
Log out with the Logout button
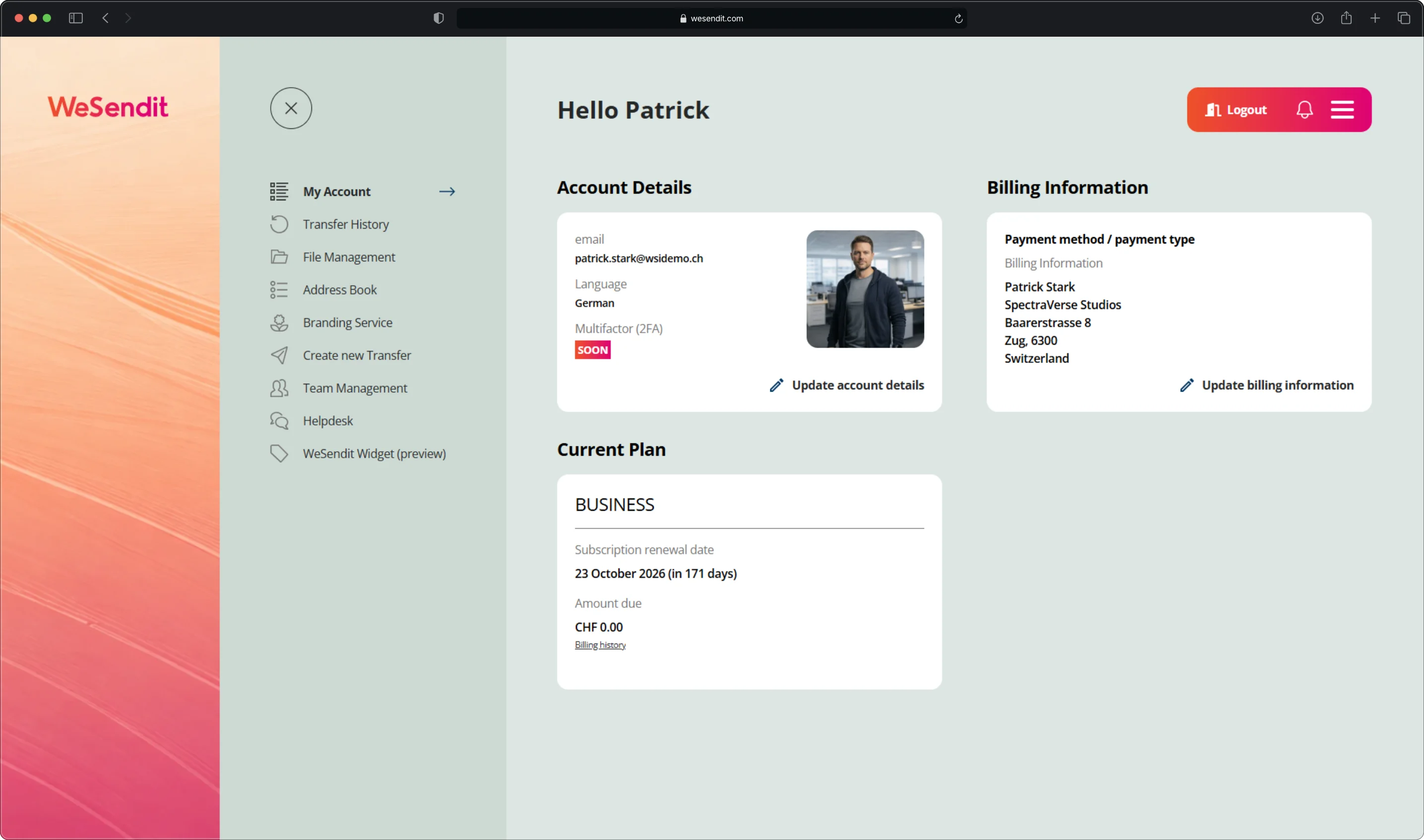pos(1236,110)
